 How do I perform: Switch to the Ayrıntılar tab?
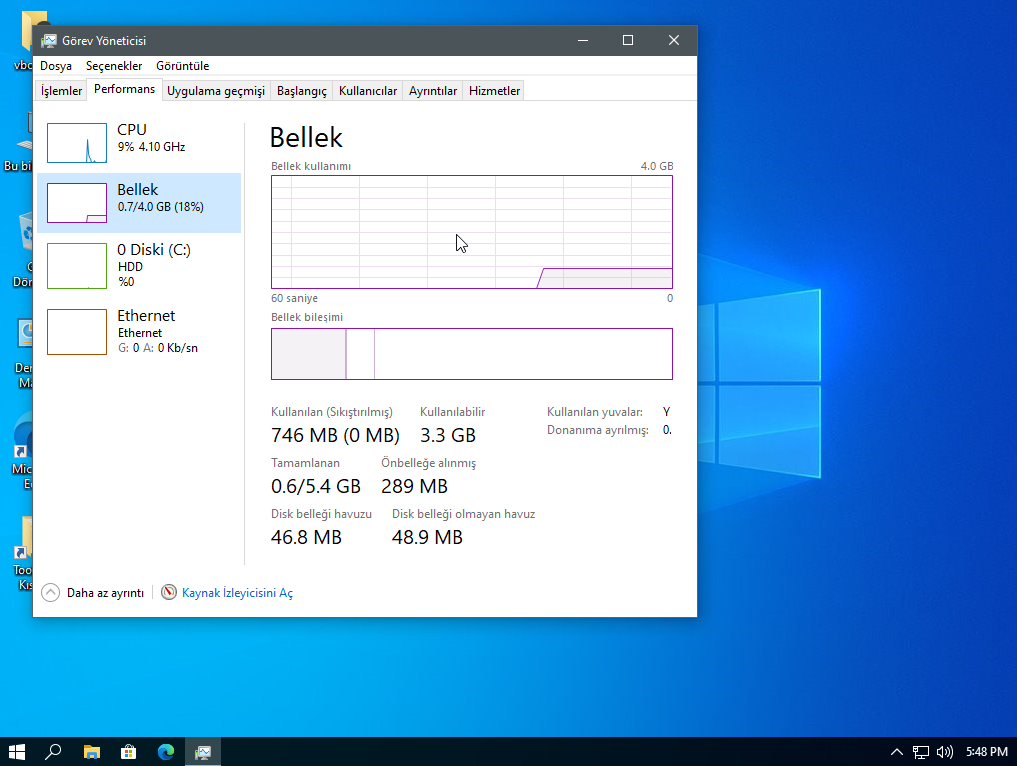[433, 91]
